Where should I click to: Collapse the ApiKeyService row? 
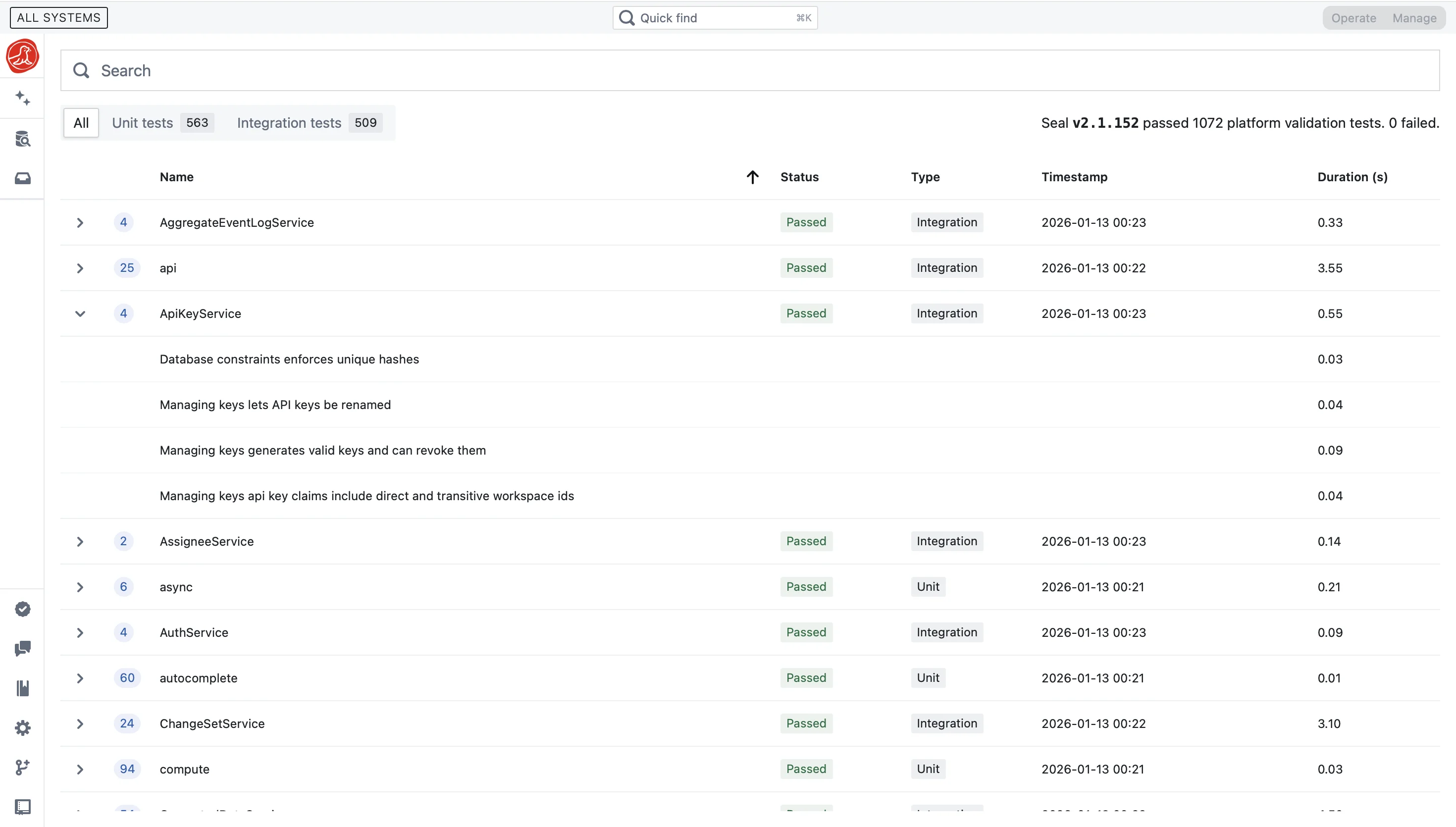point(80,313)
